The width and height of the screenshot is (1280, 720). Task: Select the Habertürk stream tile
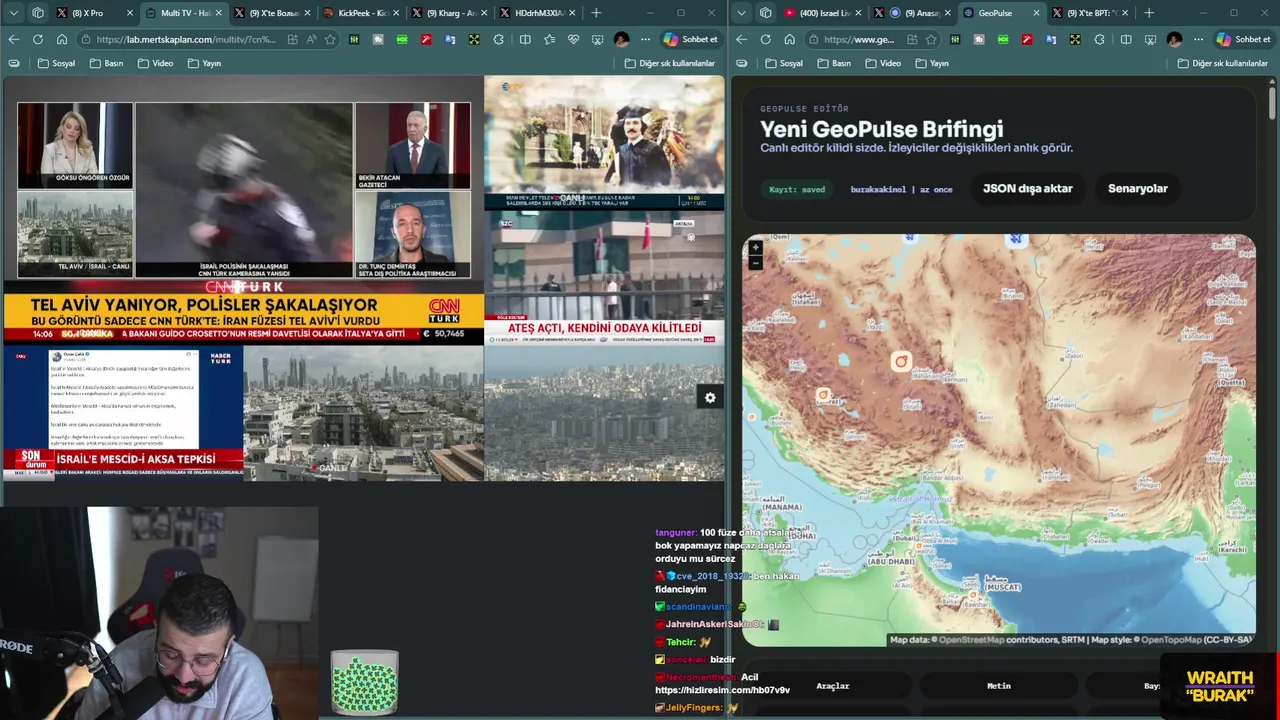[x=123, y=413]
